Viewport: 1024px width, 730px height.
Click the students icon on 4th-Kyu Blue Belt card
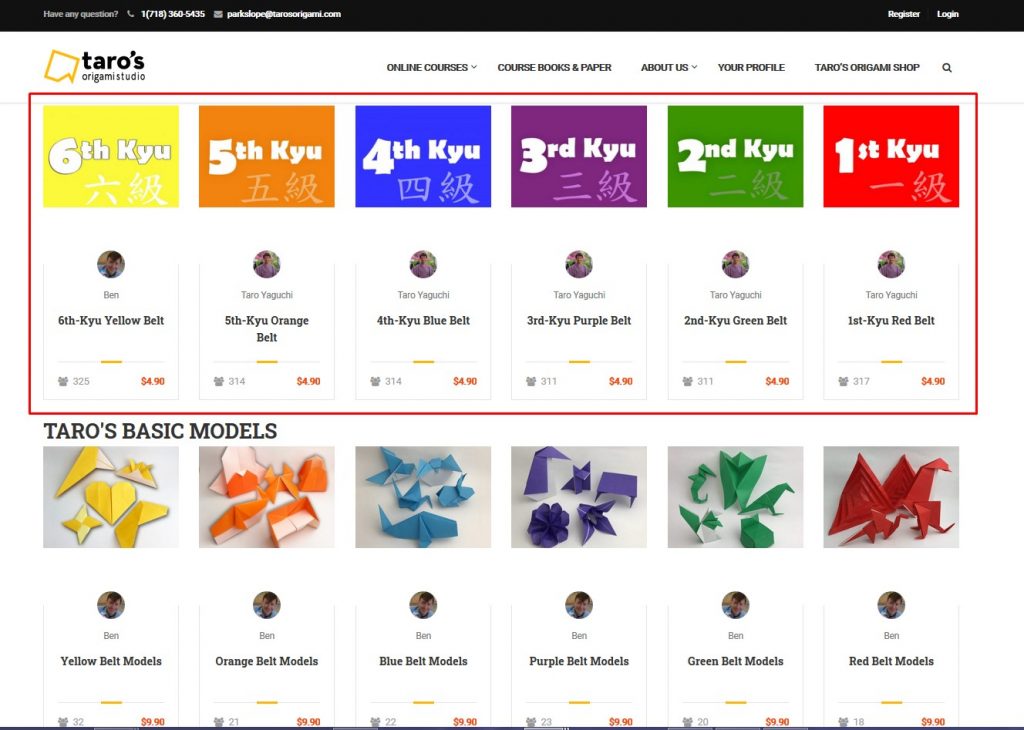(375, 381)
